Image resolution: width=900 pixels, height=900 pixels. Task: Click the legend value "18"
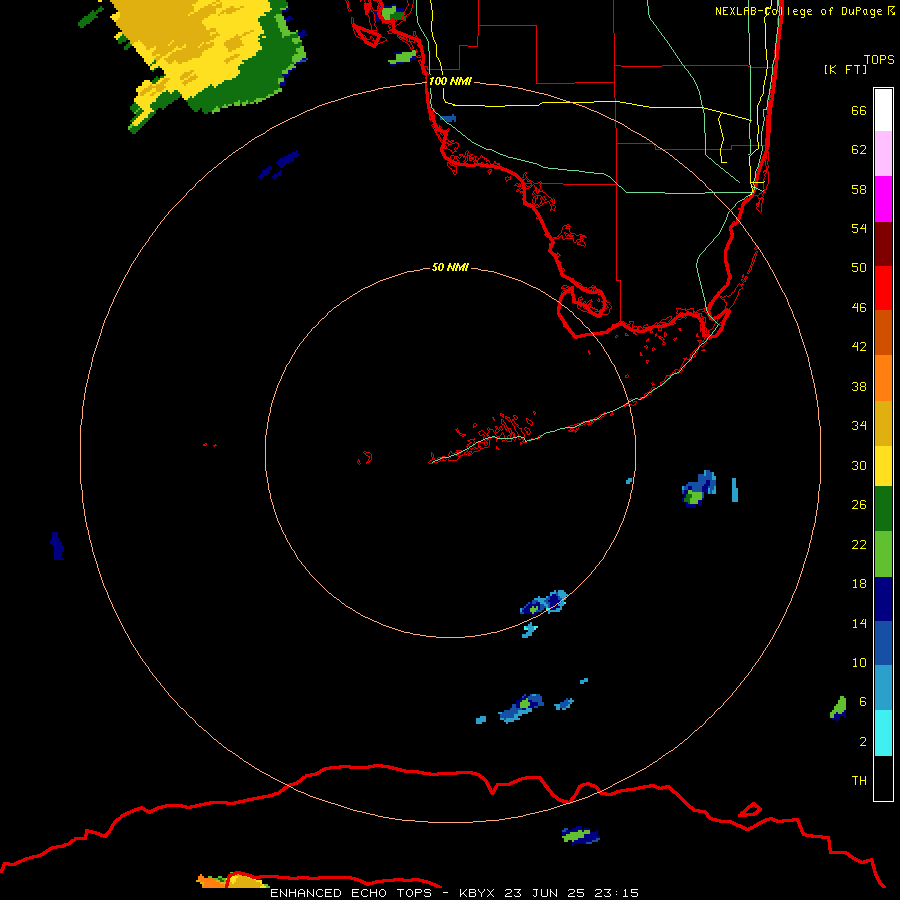859,584
